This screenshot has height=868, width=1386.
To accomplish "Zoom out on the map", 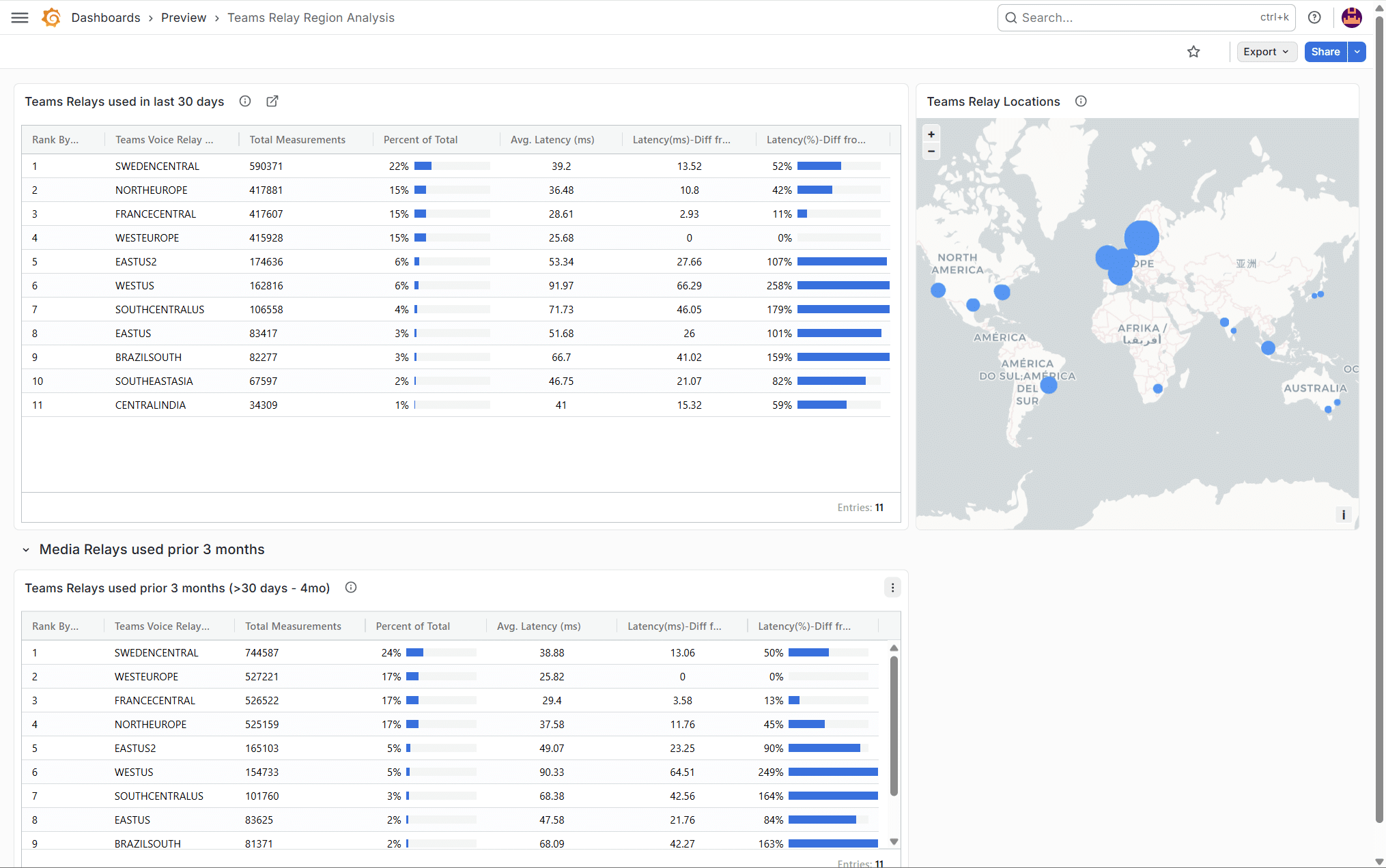I will click(931, 151).
